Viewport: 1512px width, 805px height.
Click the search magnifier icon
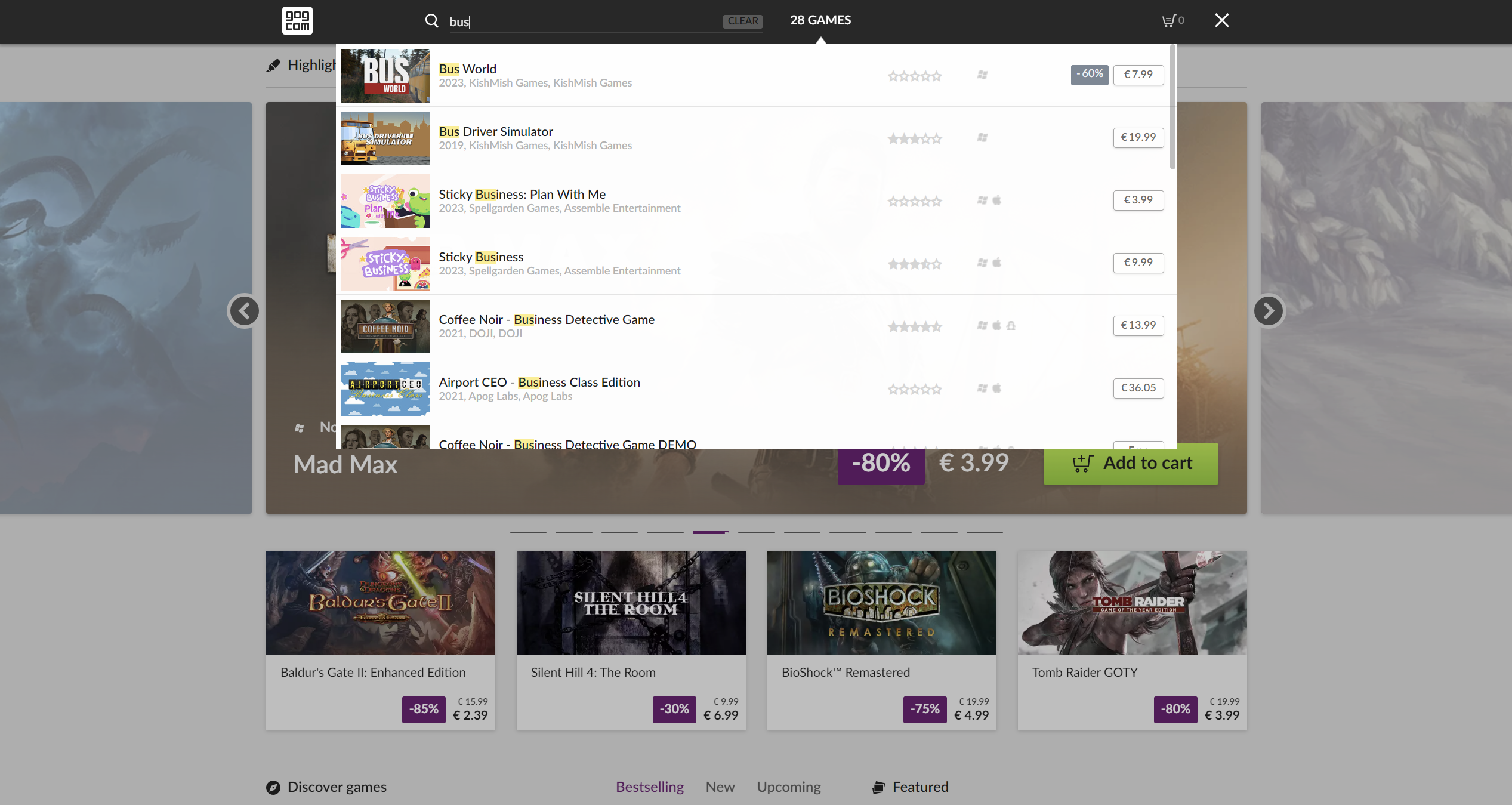[x=431, y=21]
